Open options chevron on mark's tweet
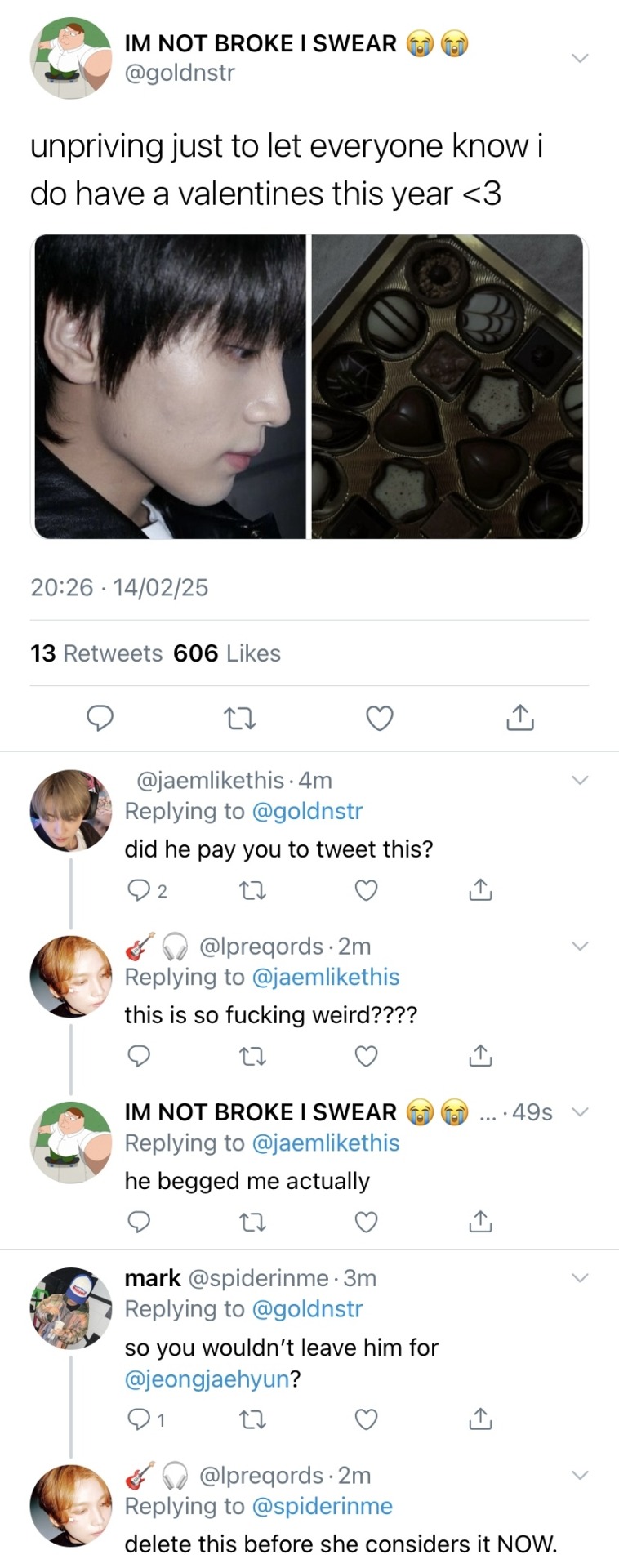This screenshot has height=1568, width=619. coord(580,1278)
